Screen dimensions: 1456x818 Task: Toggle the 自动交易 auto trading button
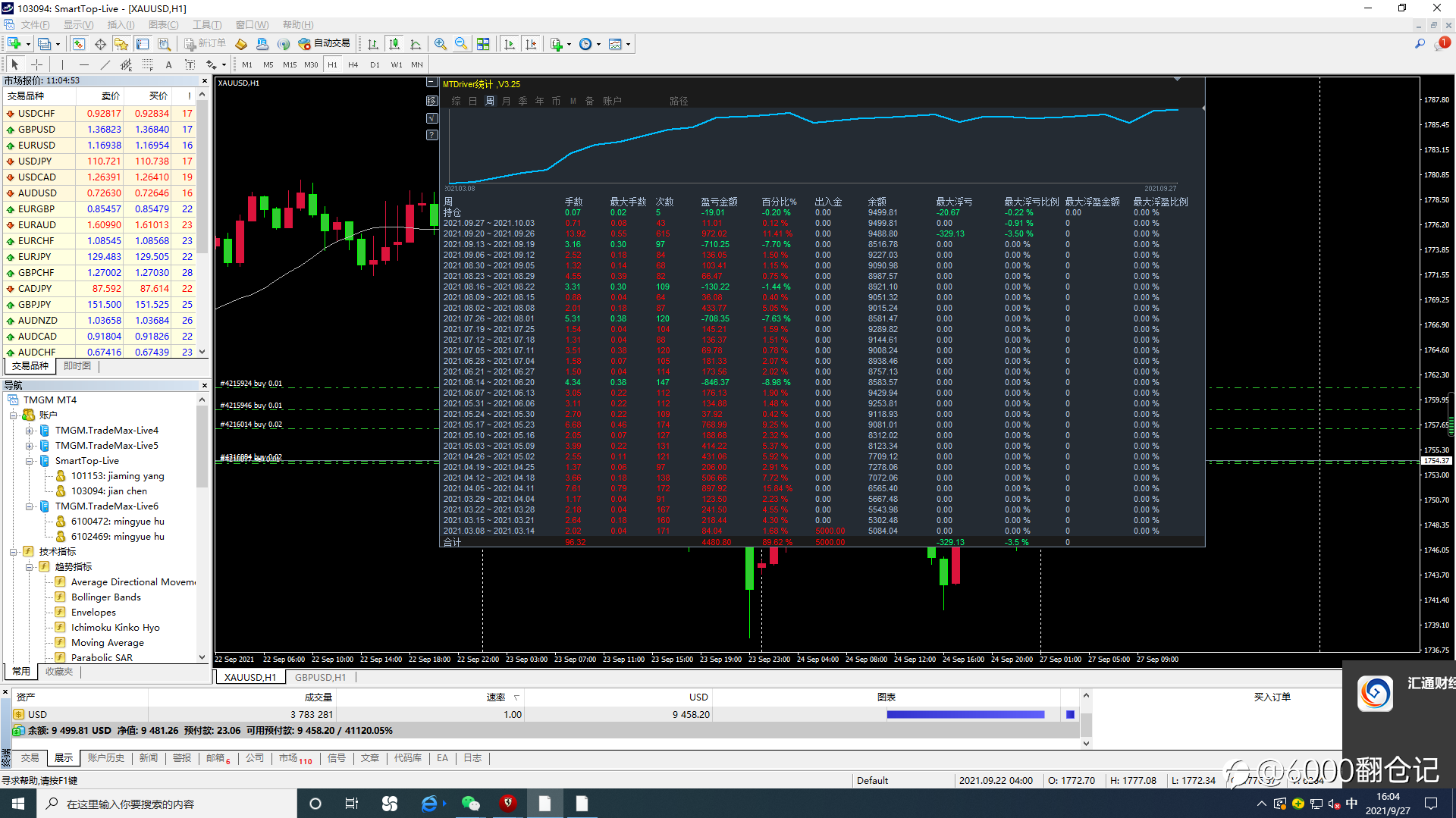coord(325,44)
